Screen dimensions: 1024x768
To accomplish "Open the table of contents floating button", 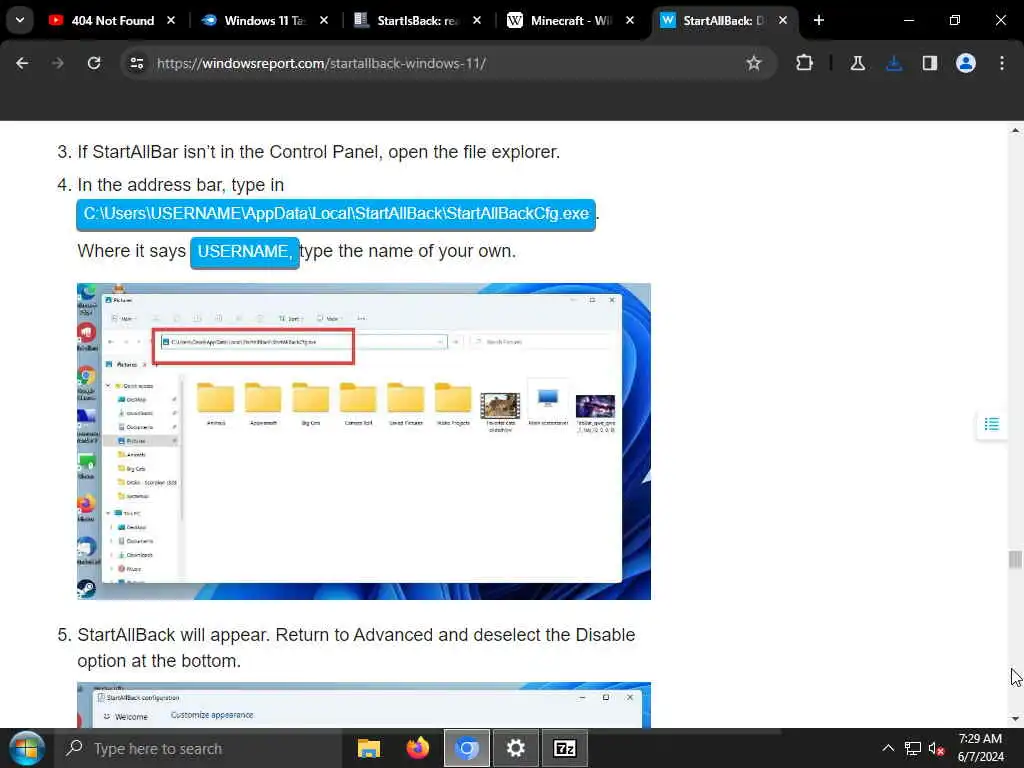I will [x=992, y=424].
